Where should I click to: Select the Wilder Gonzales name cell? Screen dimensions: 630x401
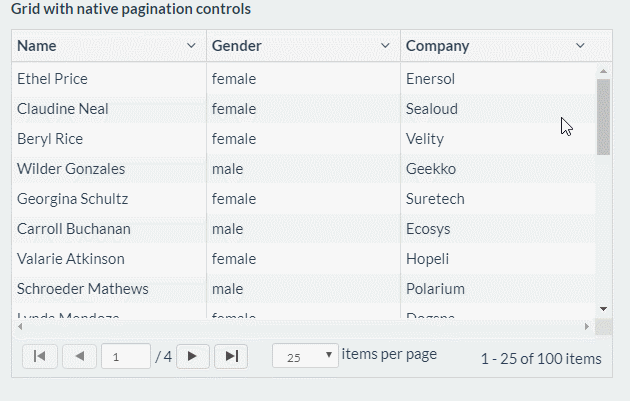point(71,169)
